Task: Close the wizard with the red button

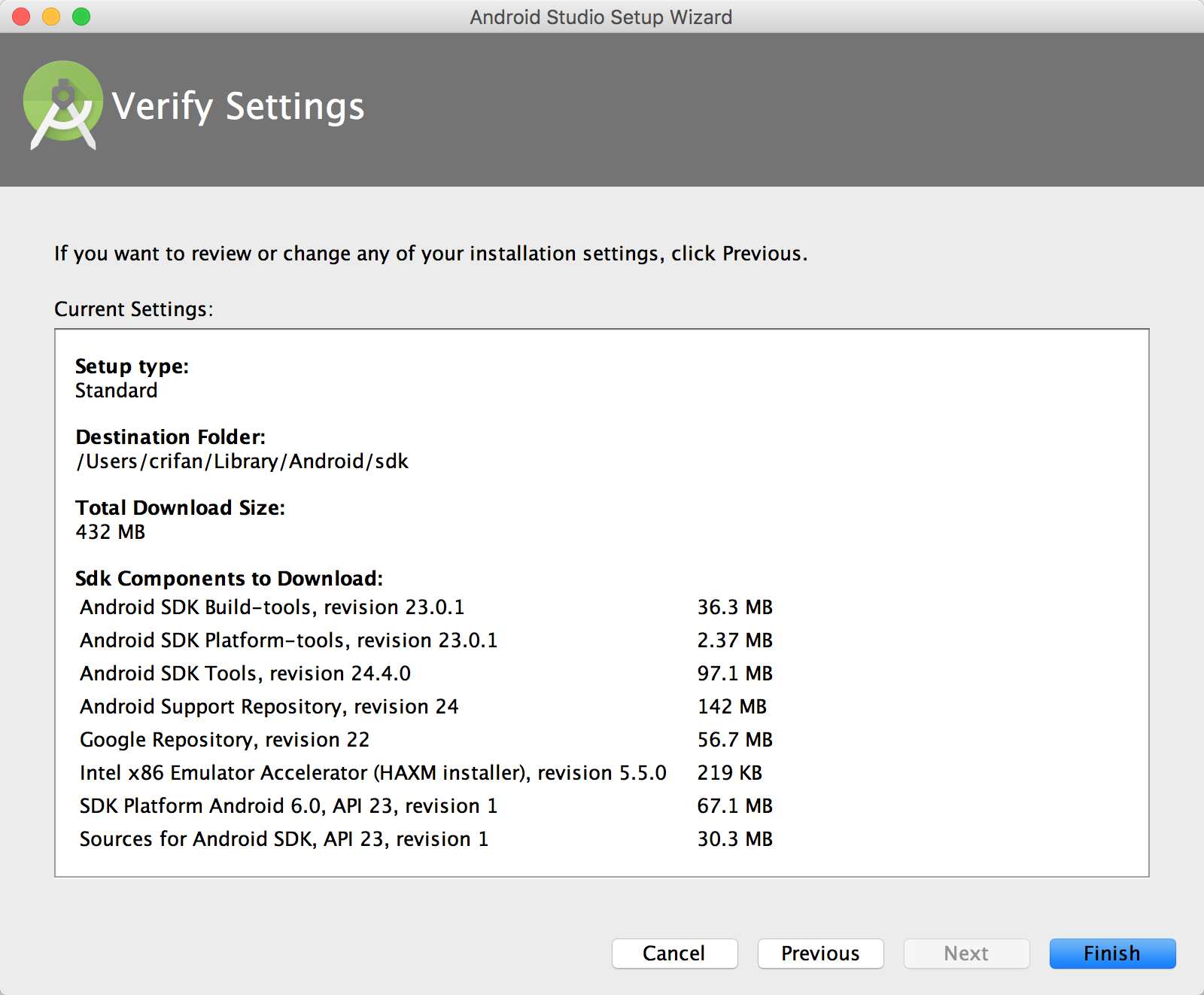Action: (21, 17)
